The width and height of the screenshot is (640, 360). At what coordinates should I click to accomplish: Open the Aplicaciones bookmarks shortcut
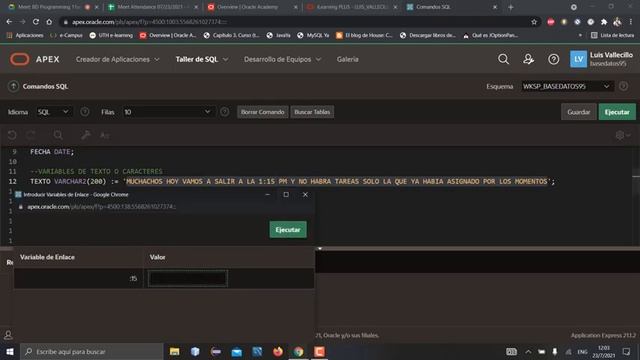(x=25, y=36)
